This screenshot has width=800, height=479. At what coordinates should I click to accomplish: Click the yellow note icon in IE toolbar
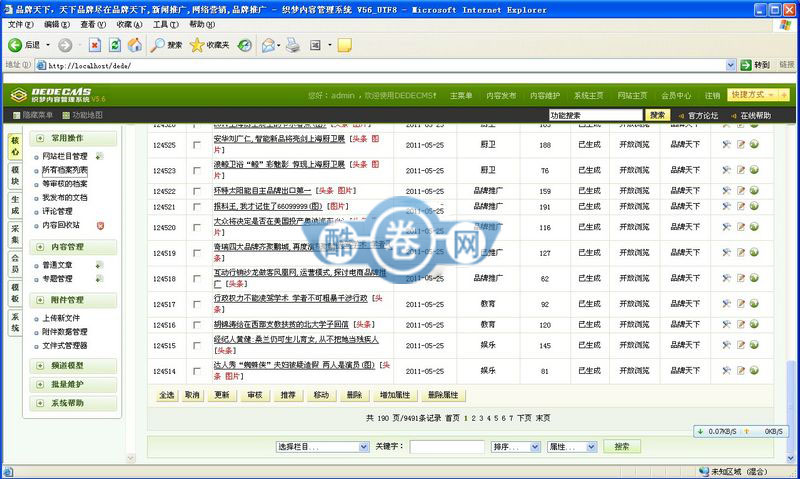344,45
